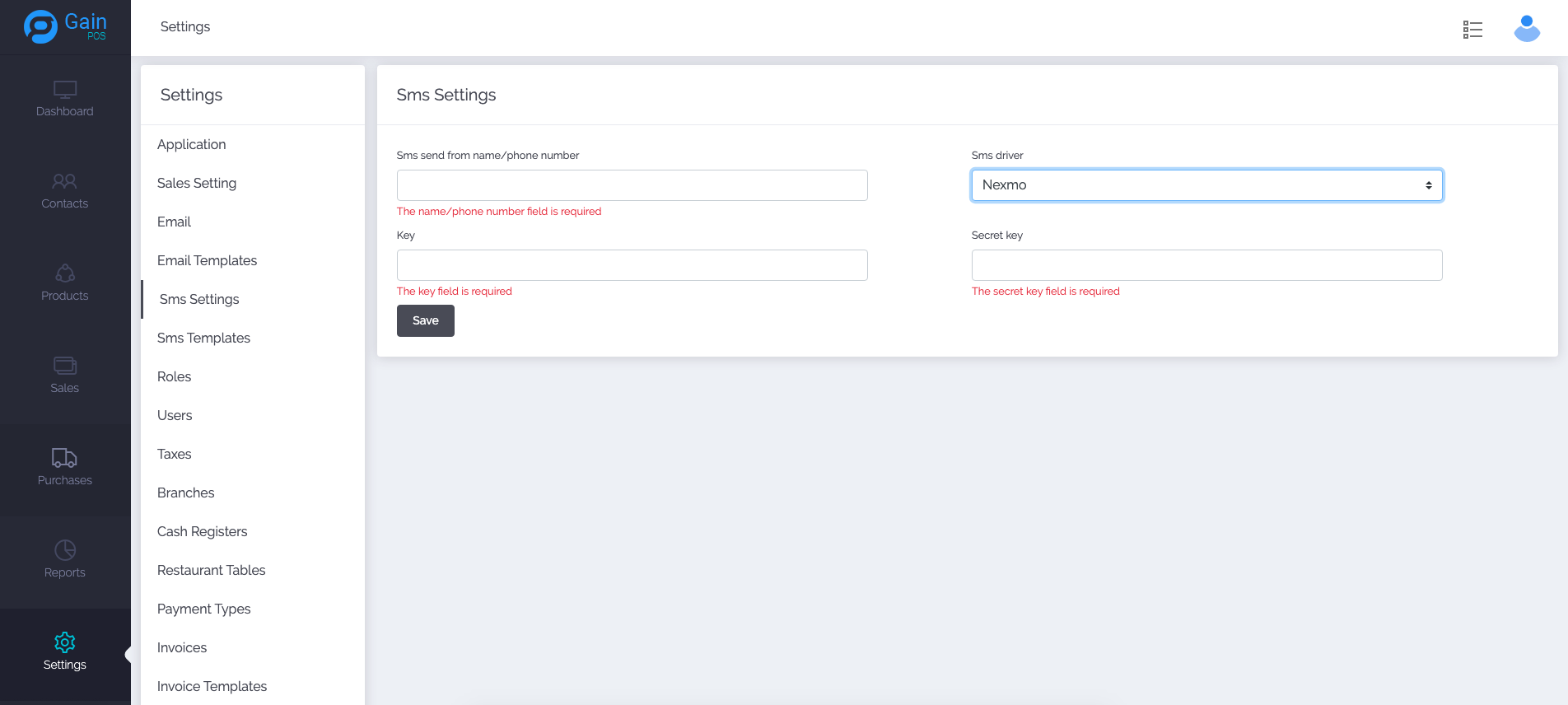Image resolution: width=1568 pixels, height=705 pixels.
Task: Select the Sales icon in sidebar
Action: 65,366
